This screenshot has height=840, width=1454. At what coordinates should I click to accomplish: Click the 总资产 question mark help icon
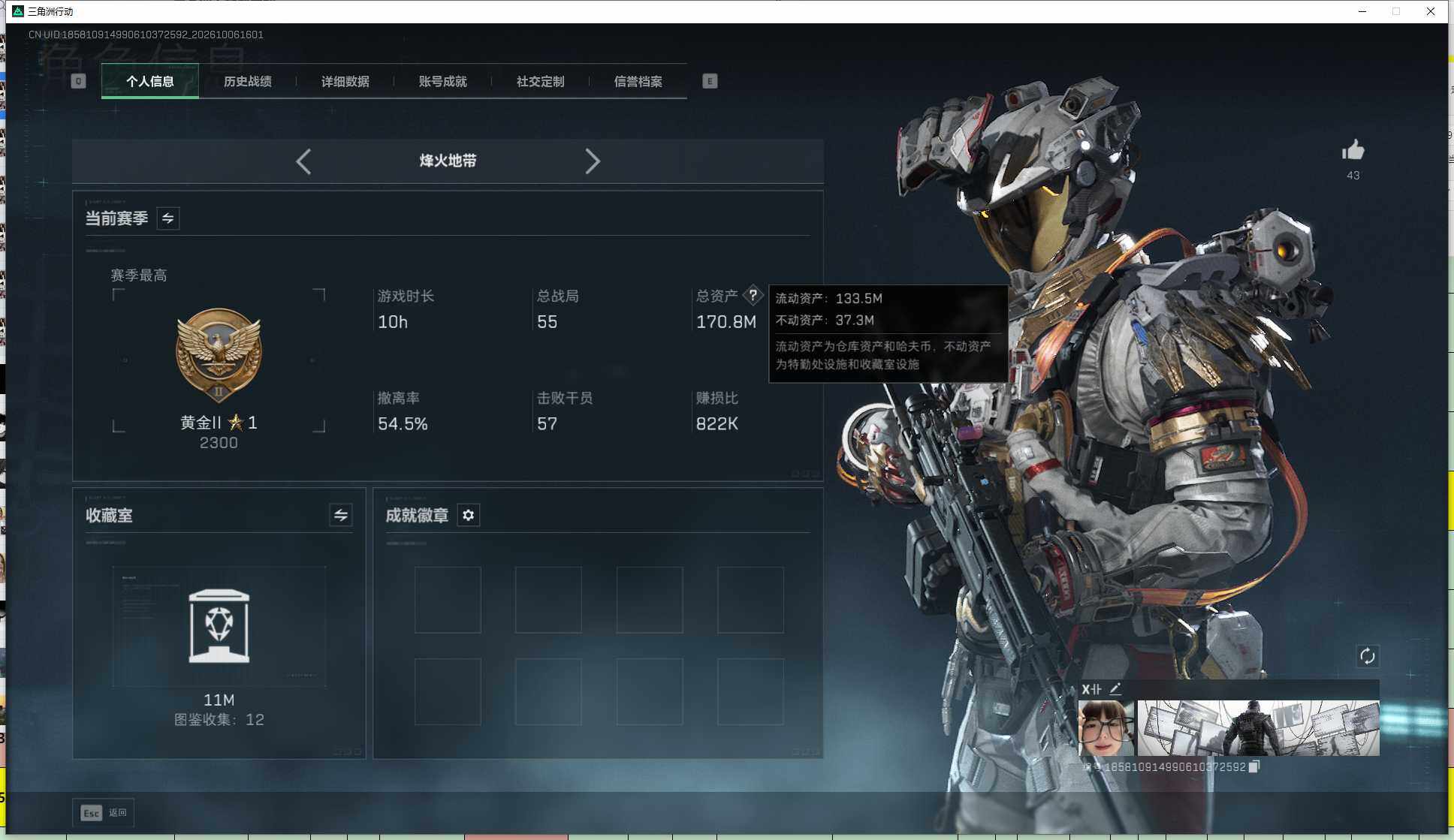(753, 295)
